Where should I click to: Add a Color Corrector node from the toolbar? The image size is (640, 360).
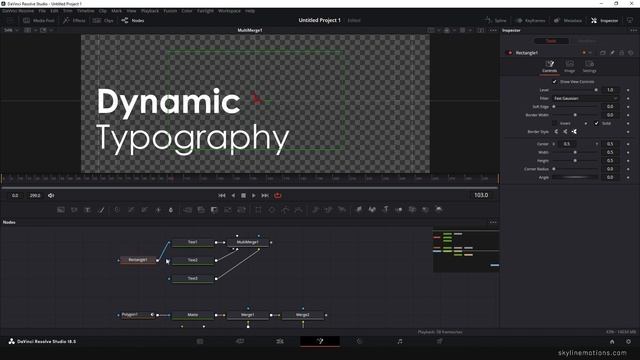click(117, 210)
